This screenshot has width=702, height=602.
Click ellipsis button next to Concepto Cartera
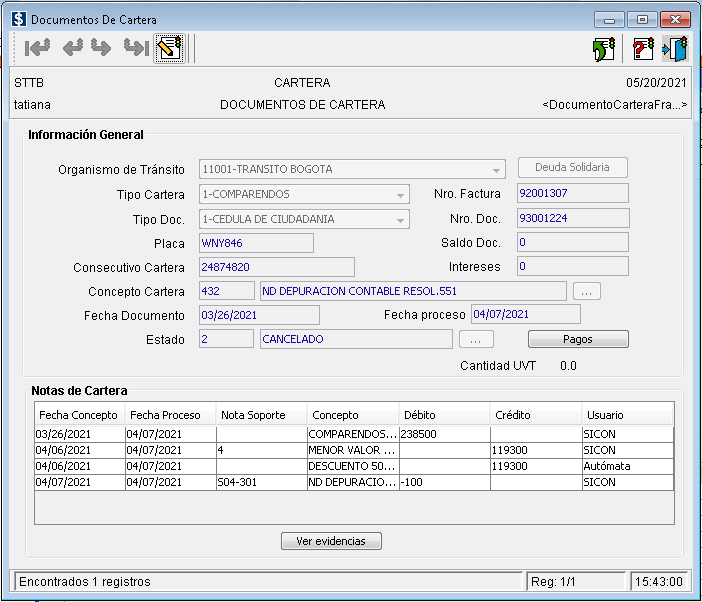point(587,291)
